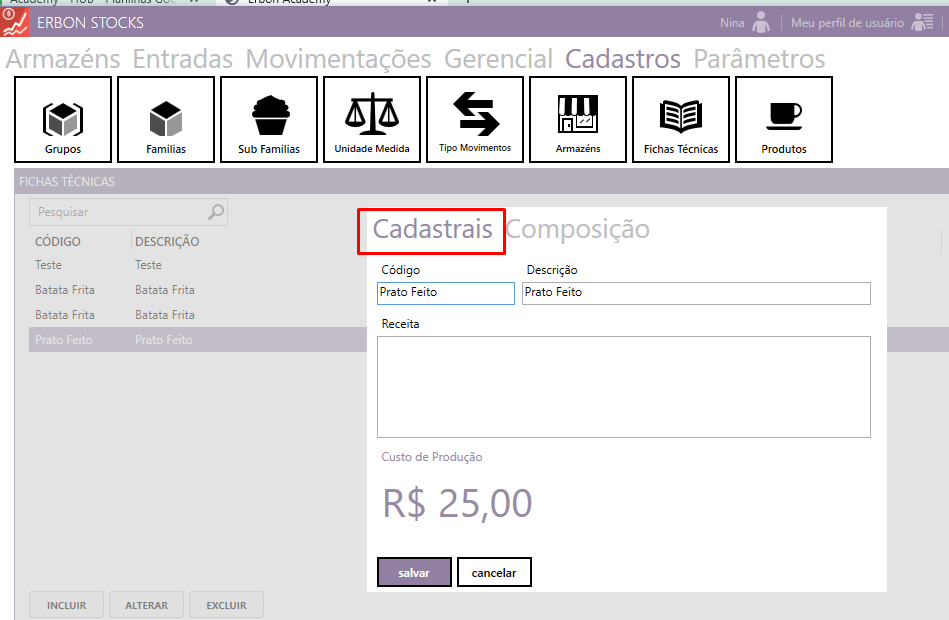Screen dimensions: 949x620
Task: Go to the Parâmetros menu
Action: [x=759, y=59]
